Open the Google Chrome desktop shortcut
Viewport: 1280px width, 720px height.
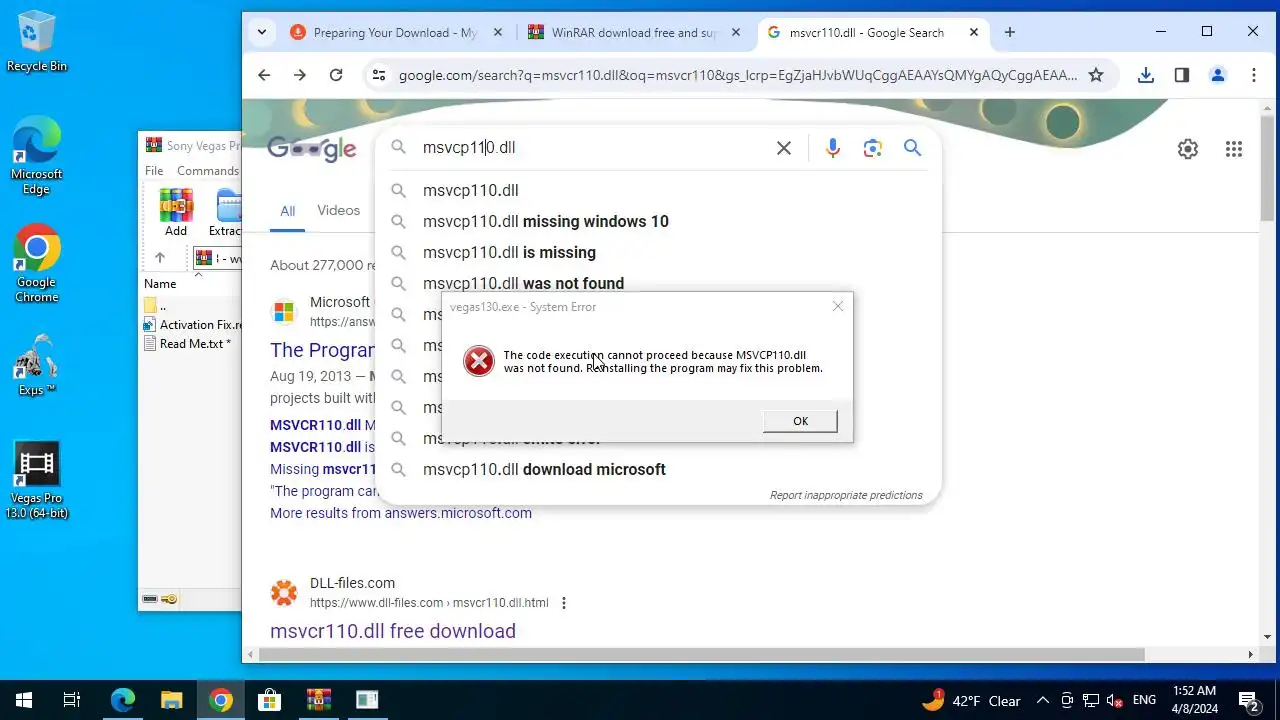click(36, 264)
